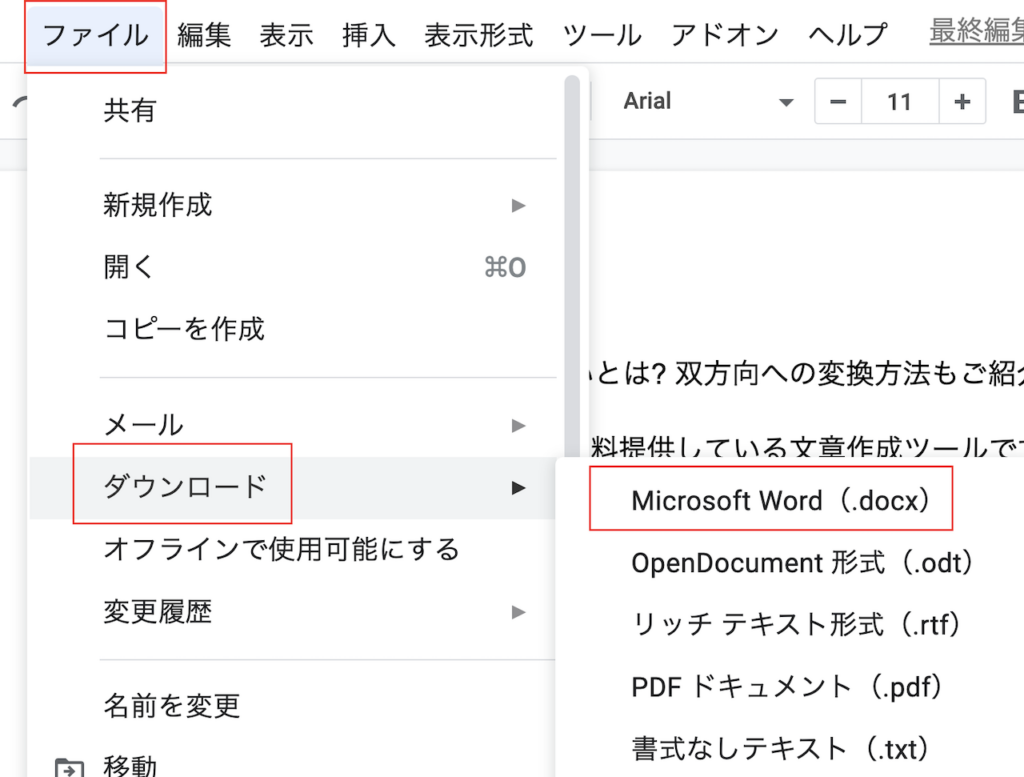Open the Arial font dropdown
Viewport: 1024px width, 777px height.
pos(707,102)
